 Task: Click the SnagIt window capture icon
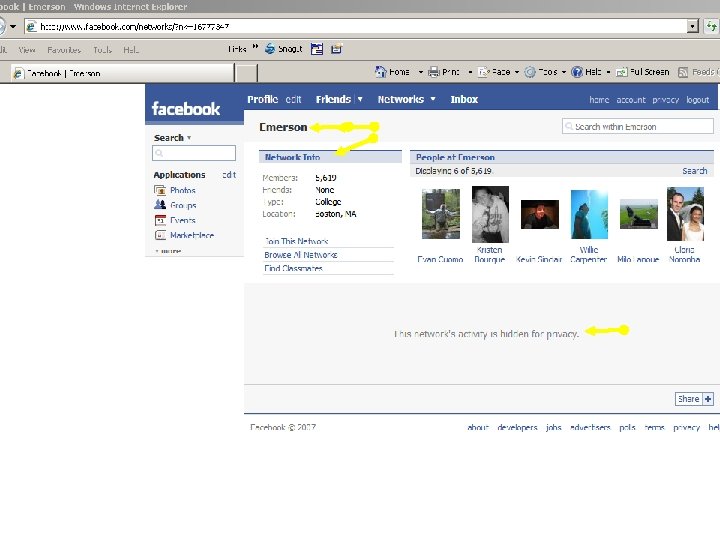[x=317, y=49]
